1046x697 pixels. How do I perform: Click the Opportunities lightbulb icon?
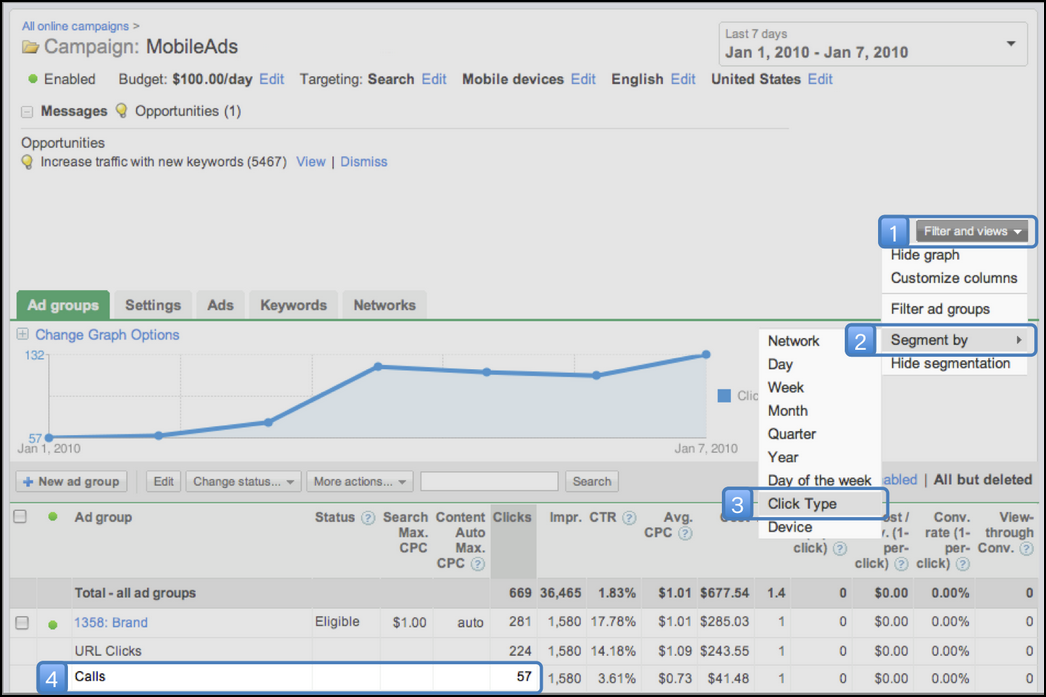tap(122, 111)
